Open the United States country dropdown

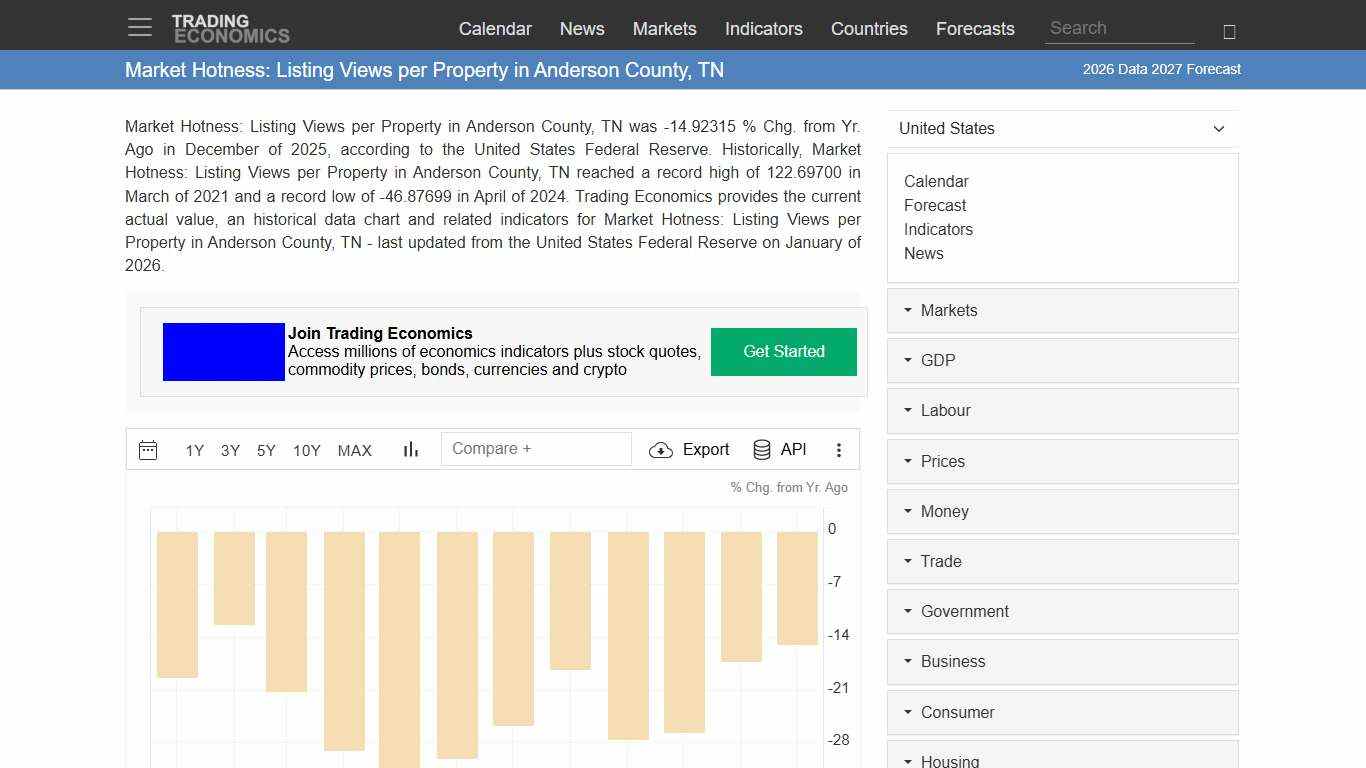pos(1062,128)
